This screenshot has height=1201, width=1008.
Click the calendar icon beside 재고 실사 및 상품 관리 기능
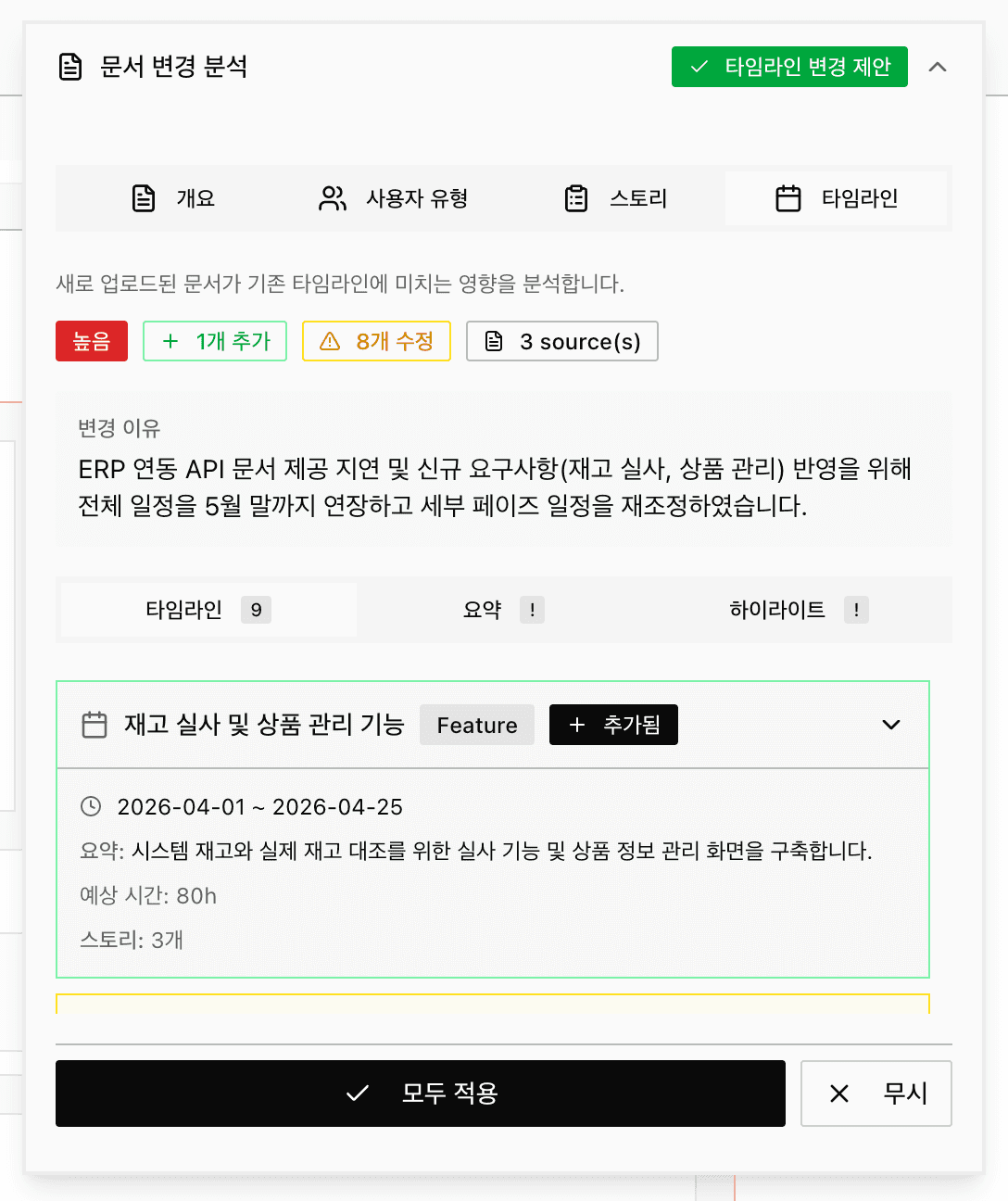93,725
